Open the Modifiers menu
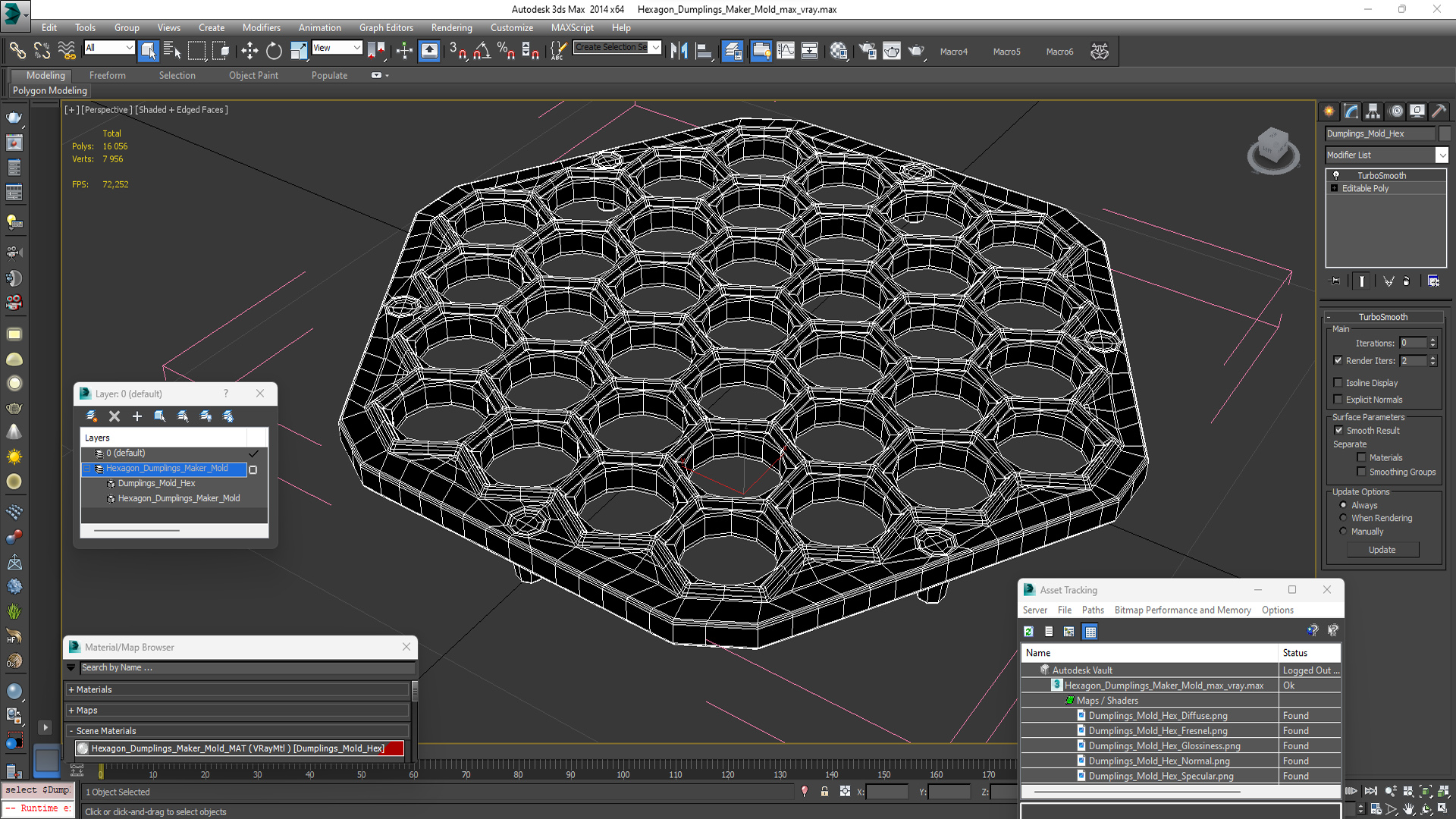Viewport: 1456px width, 819px height. tap(261, 27)
